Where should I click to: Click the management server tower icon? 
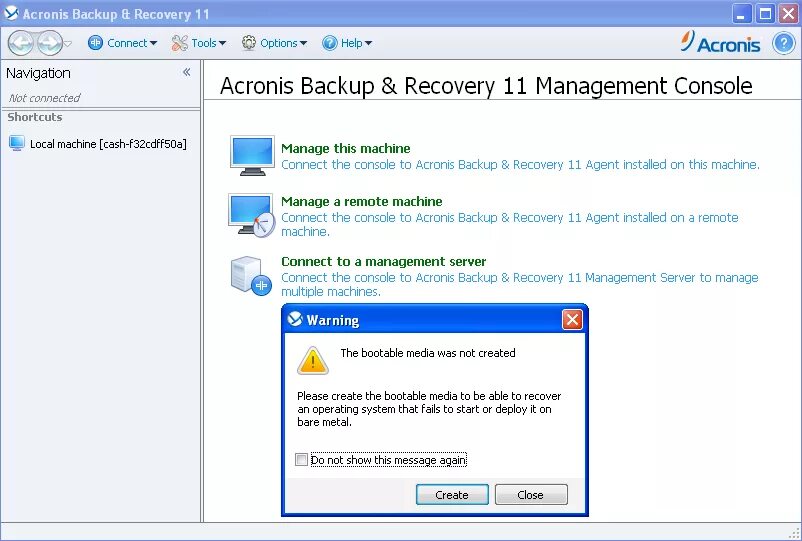[251, 276]
